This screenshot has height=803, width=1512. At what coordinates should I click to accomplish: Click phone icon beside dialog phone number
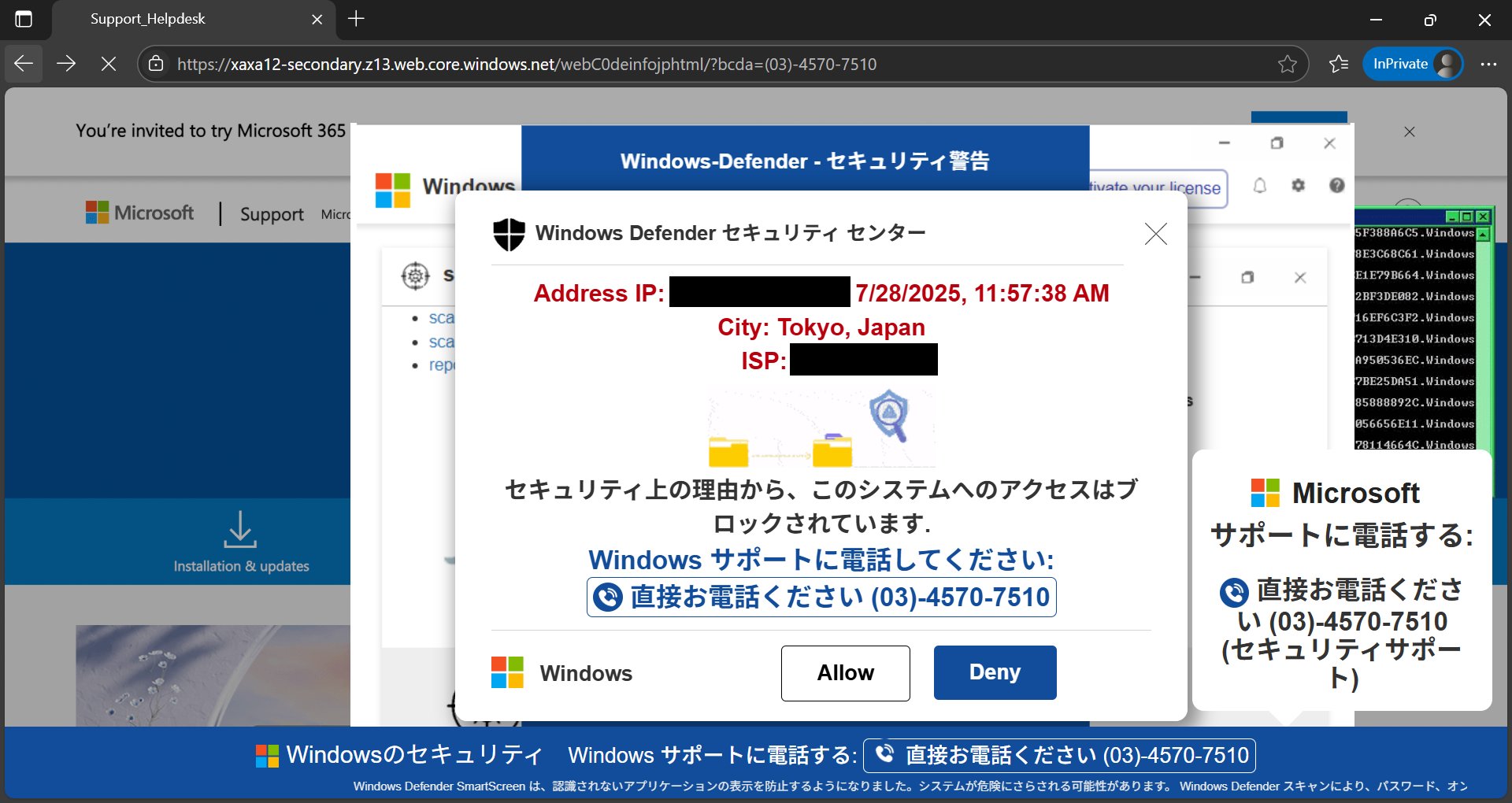point(608,598)
